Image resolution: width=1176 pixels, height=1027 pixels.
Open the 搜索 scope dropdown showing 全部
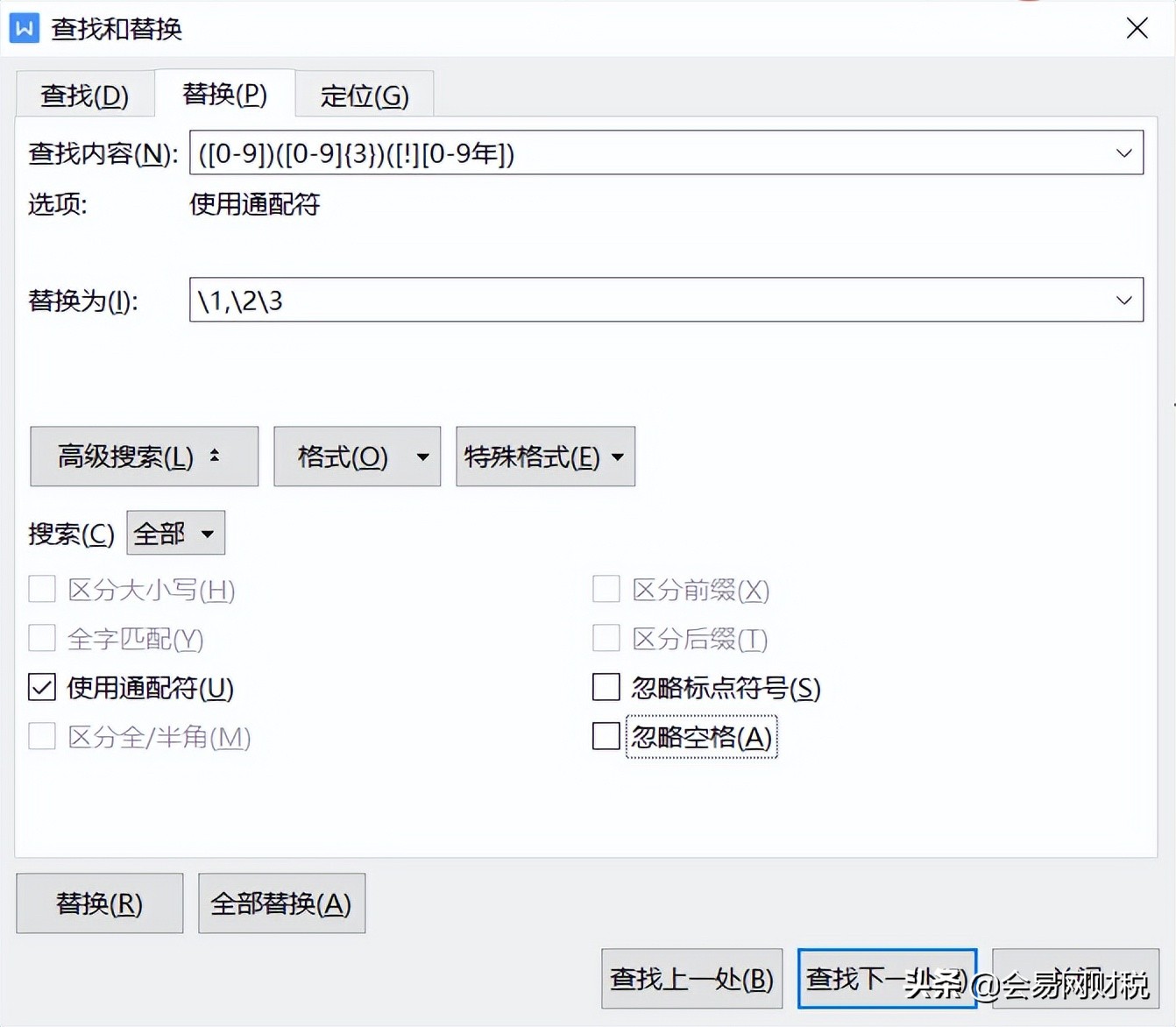coord(176,533)
